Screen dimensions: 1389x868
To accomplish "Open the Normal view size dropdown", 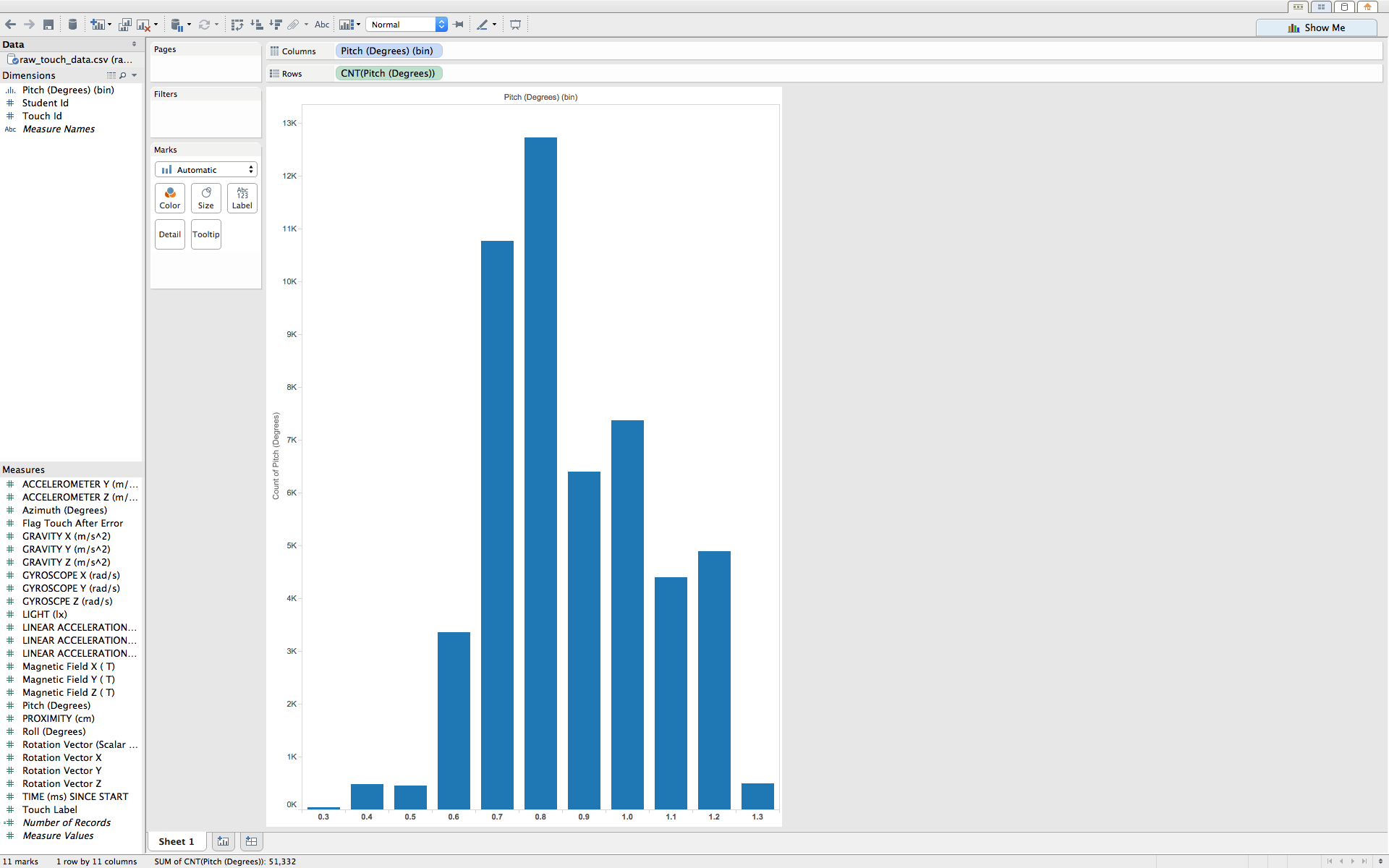I will [x=441, y=24].
